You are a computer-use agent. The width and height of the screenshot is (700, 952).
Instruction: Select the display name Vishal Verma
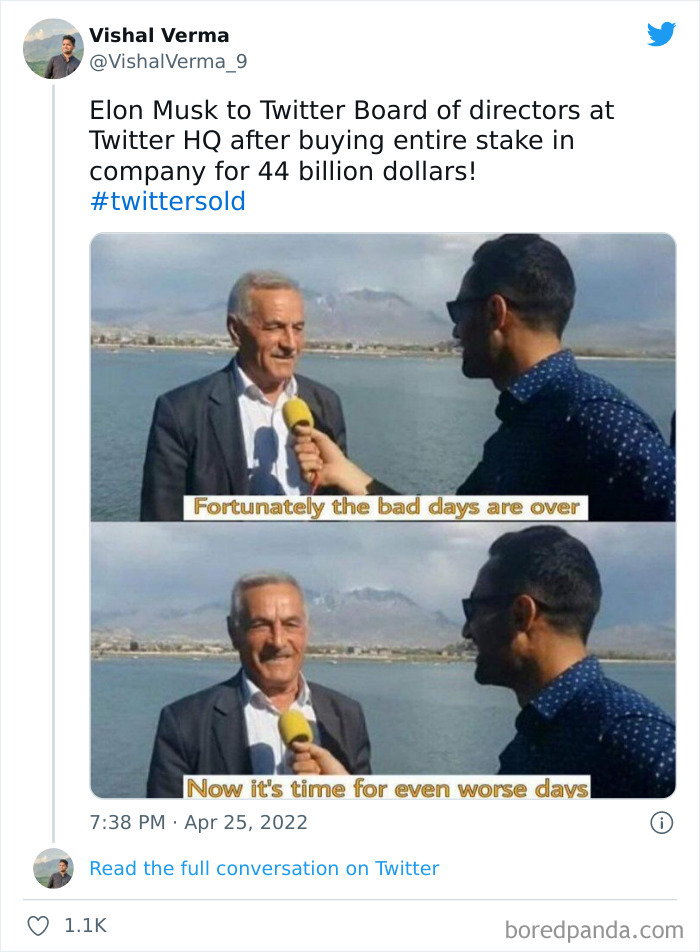click(x=160, y=35)
